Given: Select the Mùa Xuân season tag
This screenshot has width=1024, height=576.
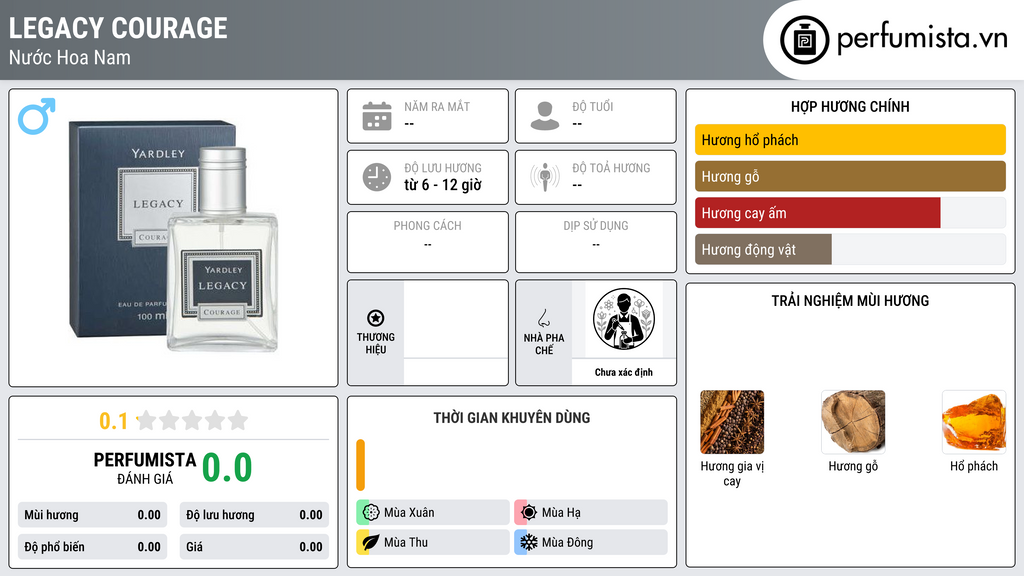Looking at the screenshot, I should [x=433, y=513].
